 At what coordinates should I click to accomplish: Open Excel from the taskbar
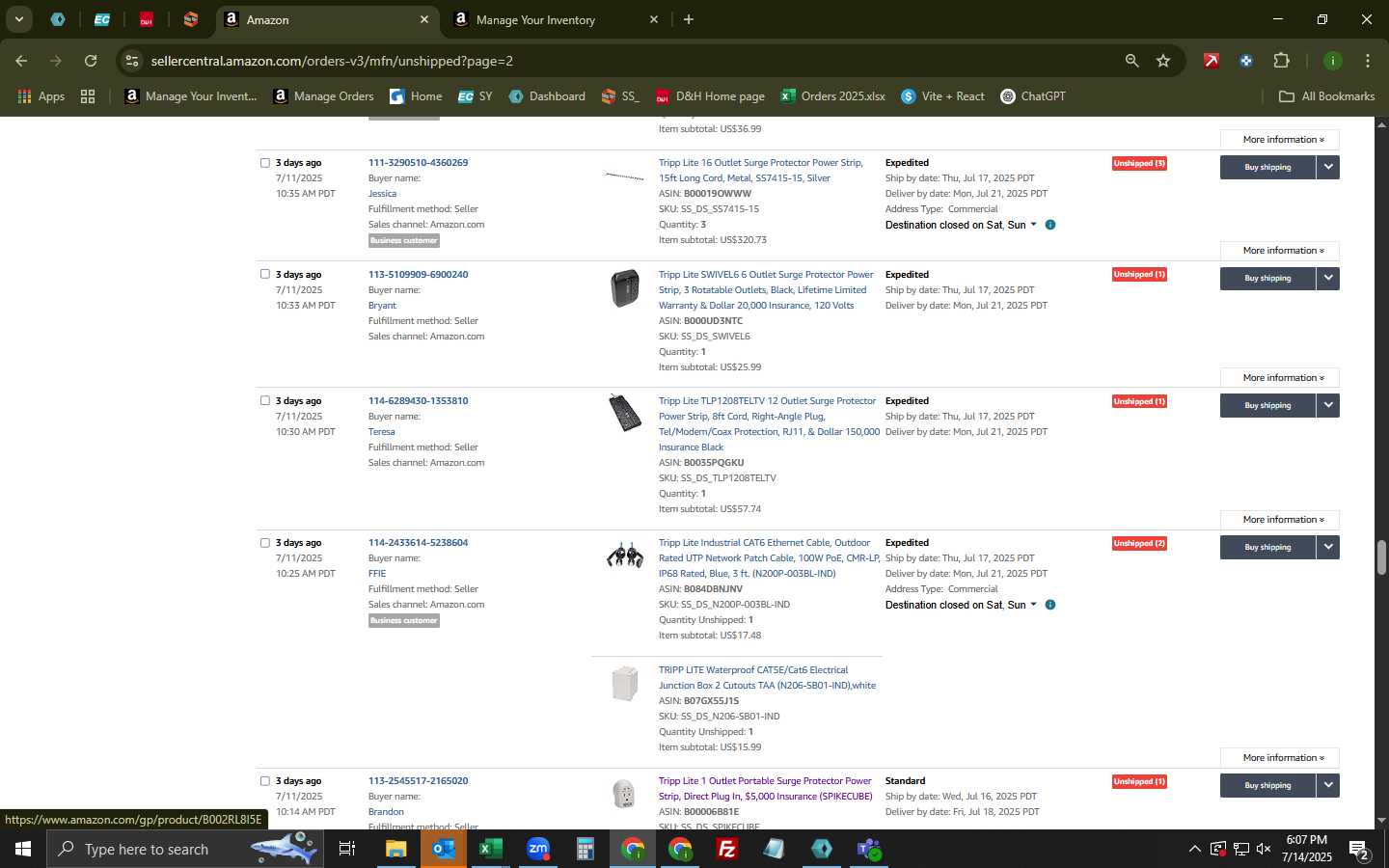pyautogui.click(x=490, y=849)
